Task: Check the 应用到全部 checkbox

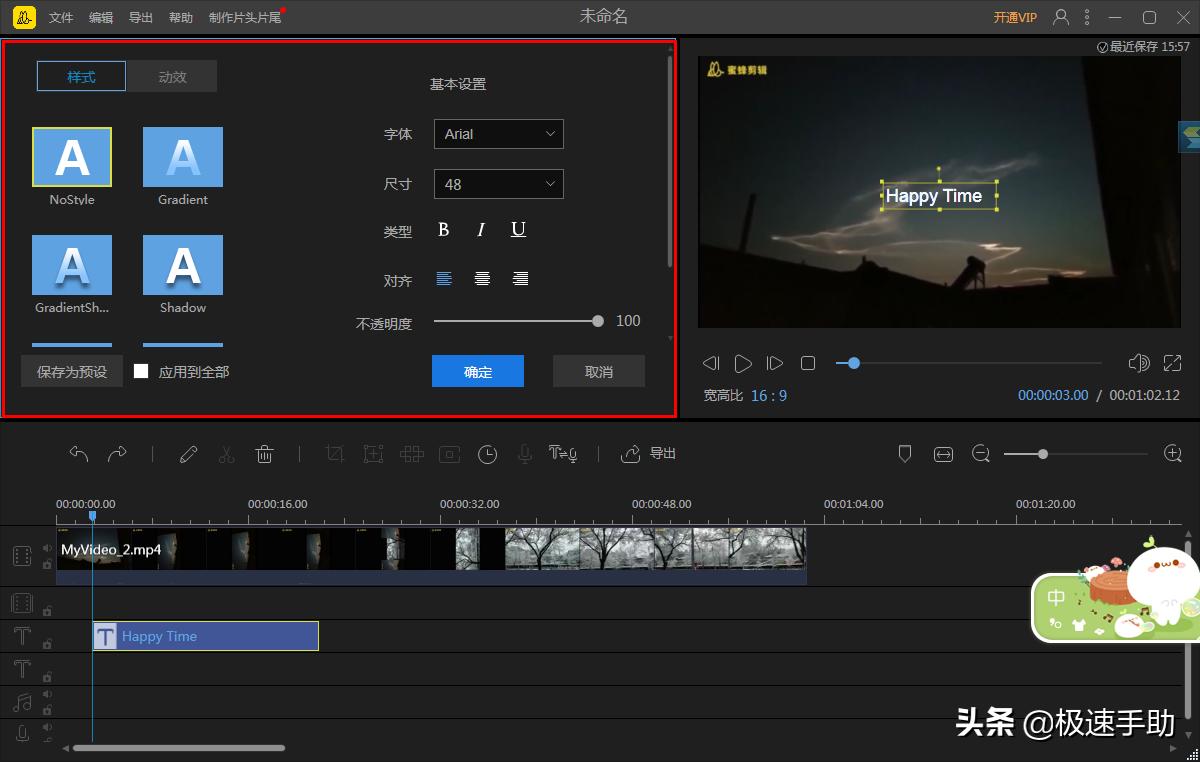Action: point(141,371)
